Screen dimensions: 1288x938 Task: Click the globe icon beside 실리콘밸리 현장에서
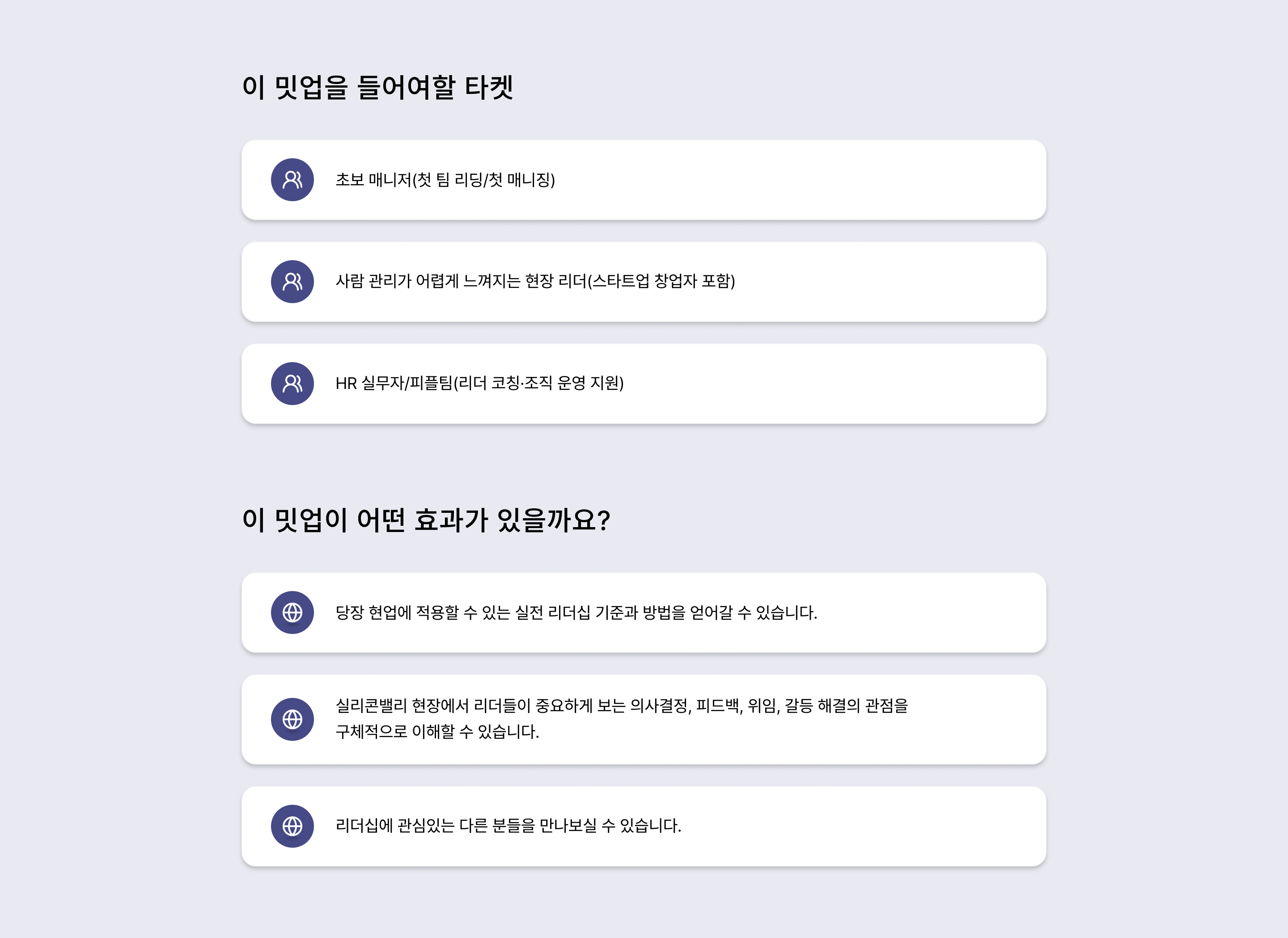(292, 719)
